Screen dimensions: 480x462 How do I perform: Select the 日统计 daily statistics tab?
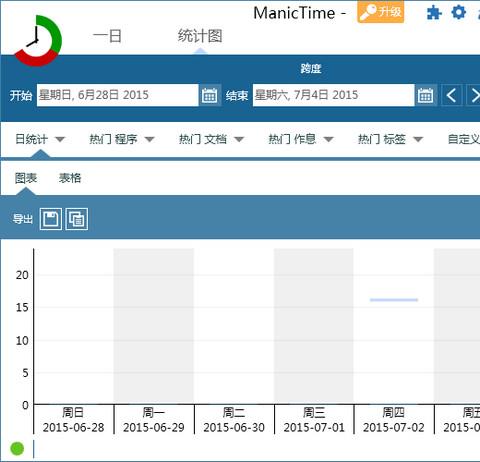32,139
